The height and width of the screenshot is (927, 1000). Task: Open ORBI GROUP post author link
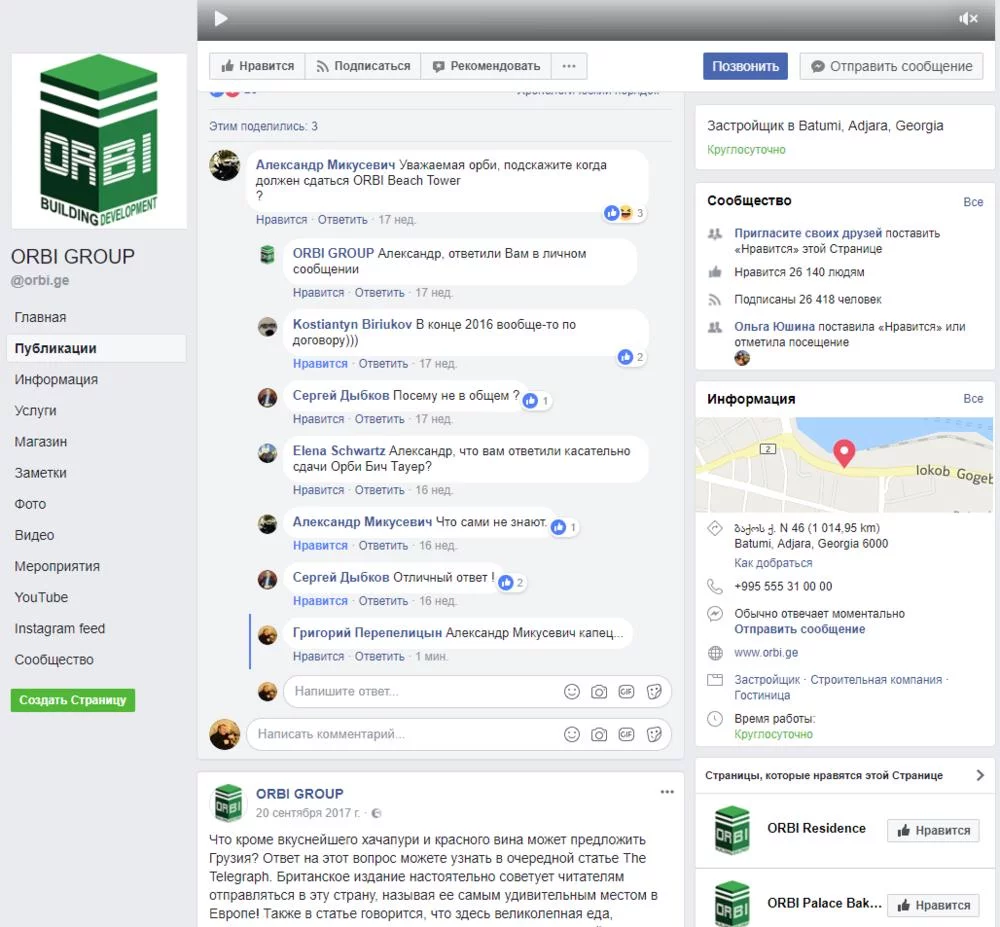click(x=299, y=794)
